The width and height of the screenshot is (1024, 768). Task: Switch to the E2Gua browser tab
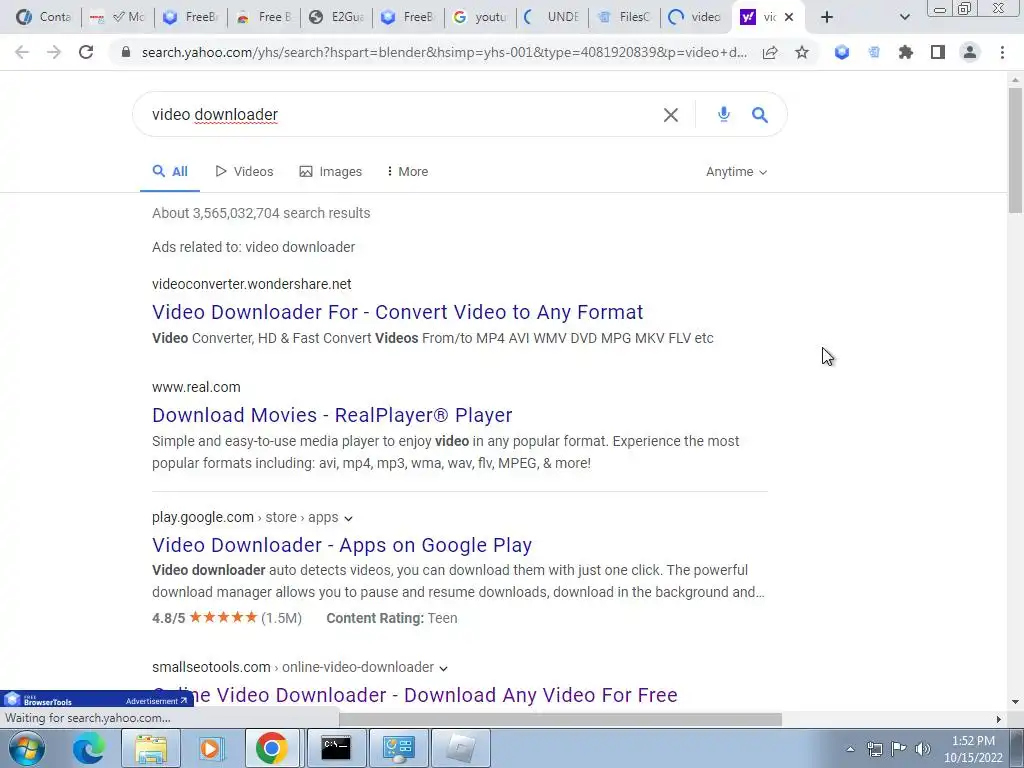pyautogui.click(x=336, y=17)
